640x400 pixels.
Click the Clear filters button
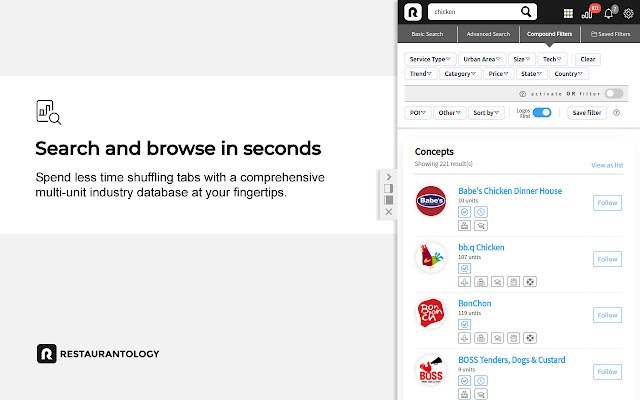click(587, 59)
